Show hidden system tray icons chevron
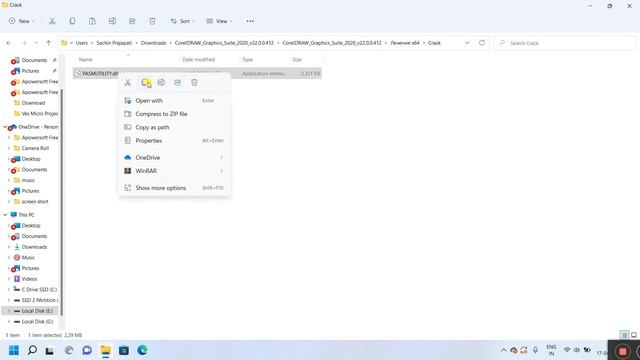This screenshot has width=640, height=360. (x=503, y=350)
